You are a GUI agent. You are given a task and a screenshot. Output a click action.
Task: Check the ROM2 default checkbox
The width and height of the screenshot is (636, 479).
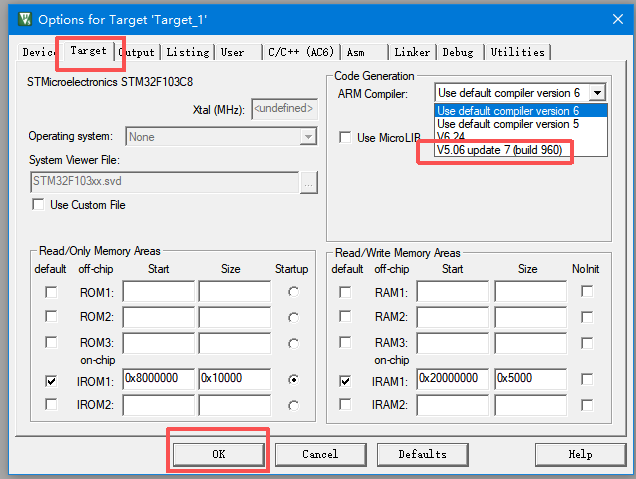click(x=51, y=316)
